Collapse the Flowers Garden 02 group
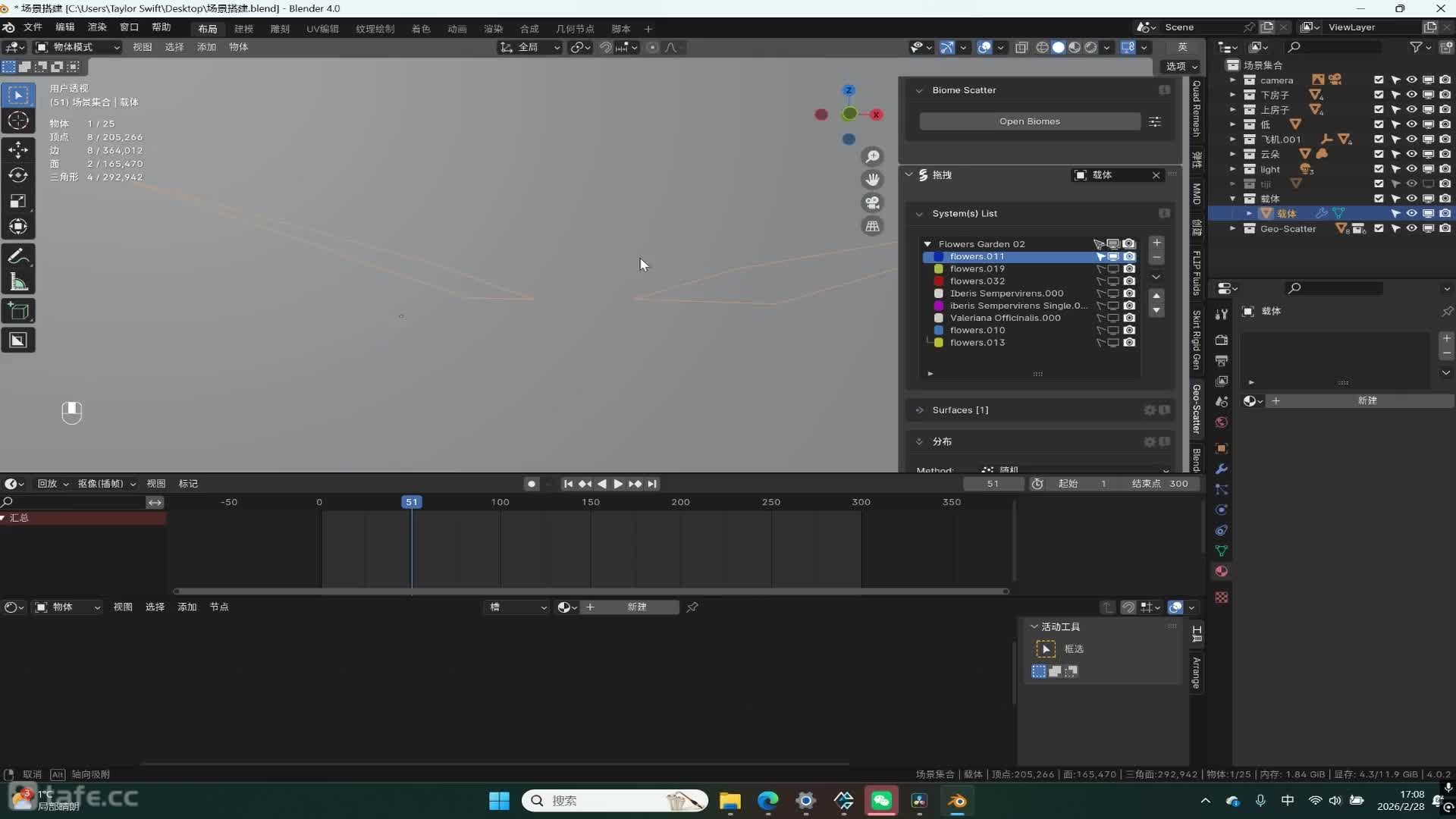Viewport: 1456px width, 819px height. point(927,244)
